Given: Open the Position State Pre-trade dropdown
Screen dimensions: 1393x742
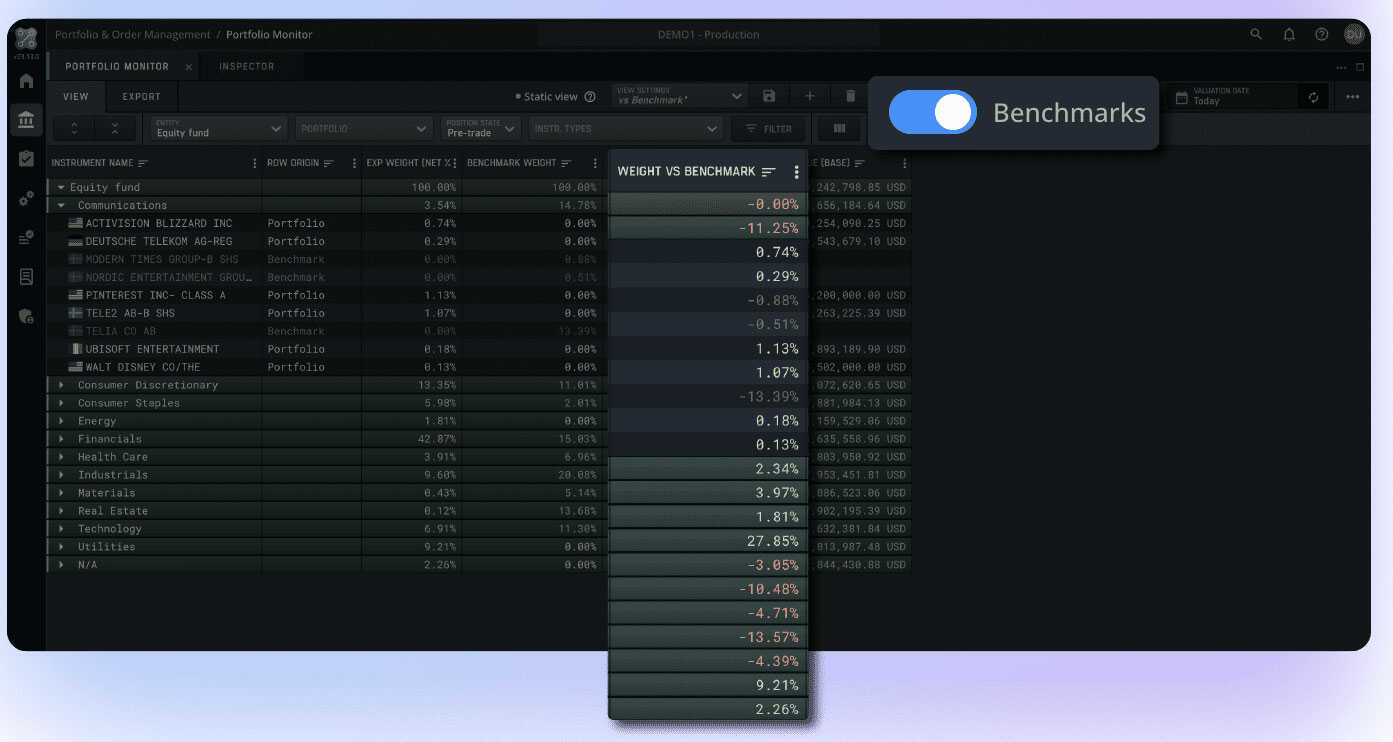Looking at the screenshot, I should click(x=481, y=129).
